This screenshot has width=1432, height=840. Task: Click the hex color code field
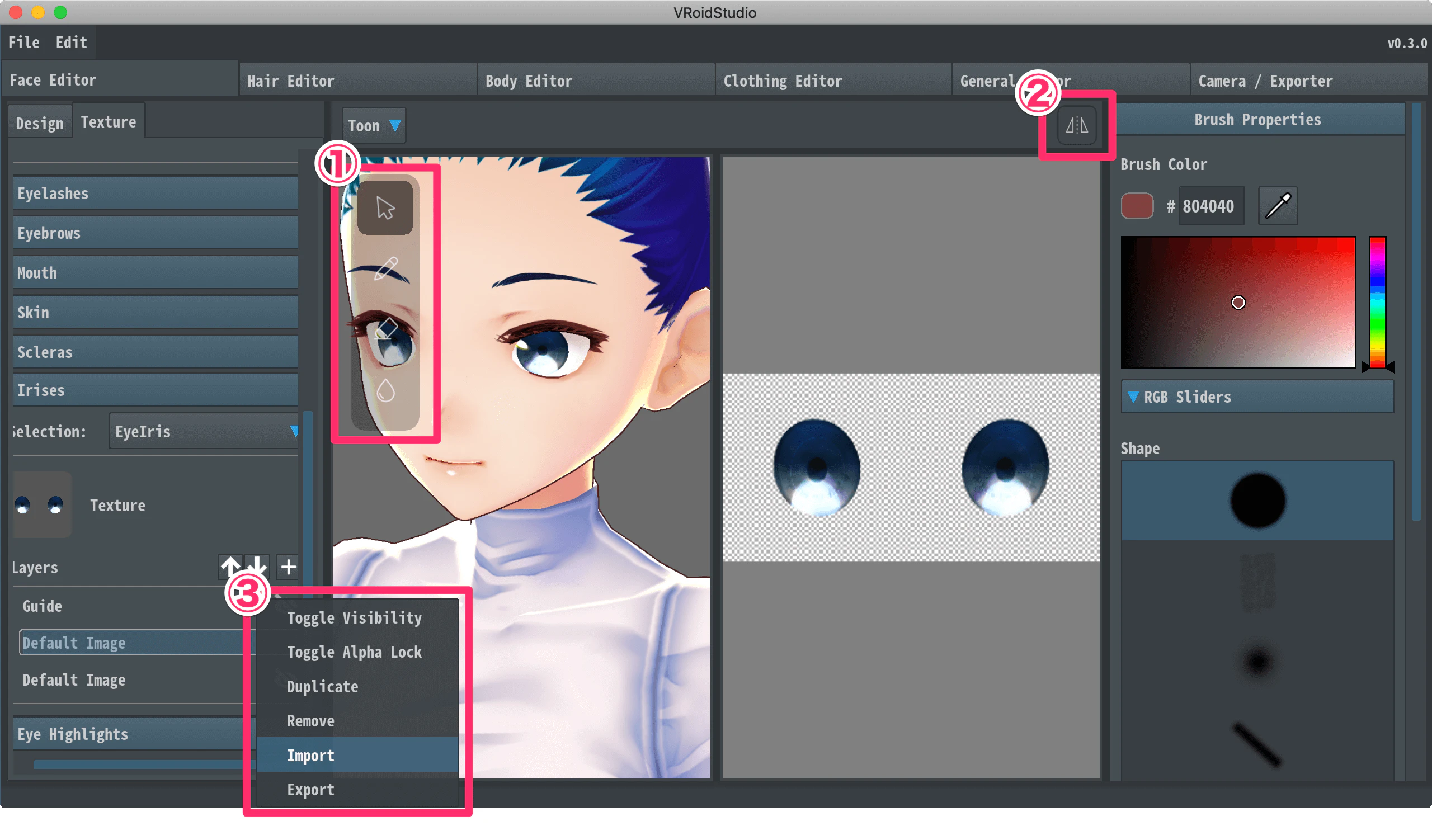coord(1212,206)
